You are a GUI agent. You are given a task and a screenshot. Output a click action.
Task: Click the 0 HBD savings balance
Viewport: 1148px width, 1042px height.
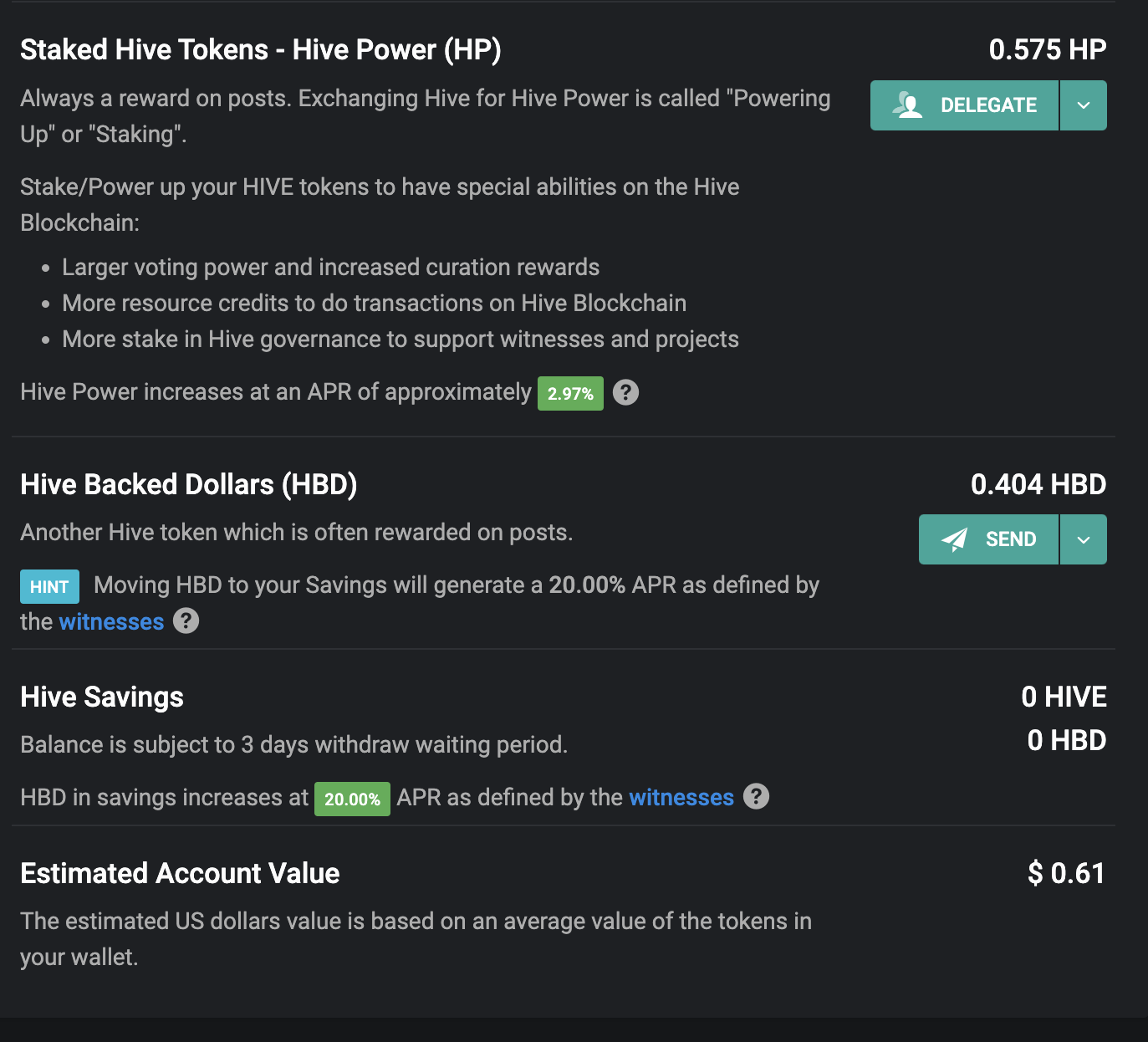[x=1067, y=740]
